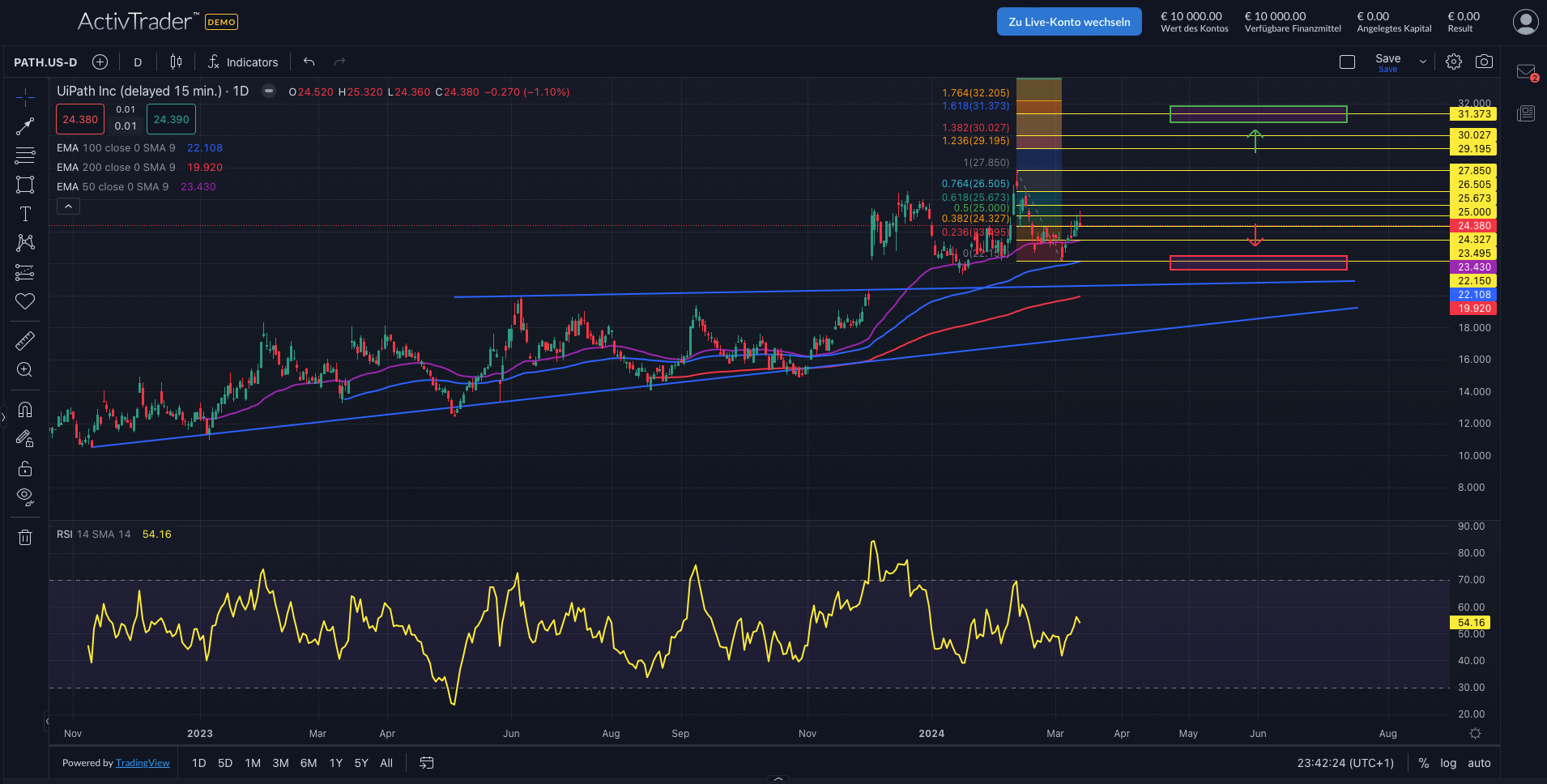Toggle lock all drawing tools

25,468
